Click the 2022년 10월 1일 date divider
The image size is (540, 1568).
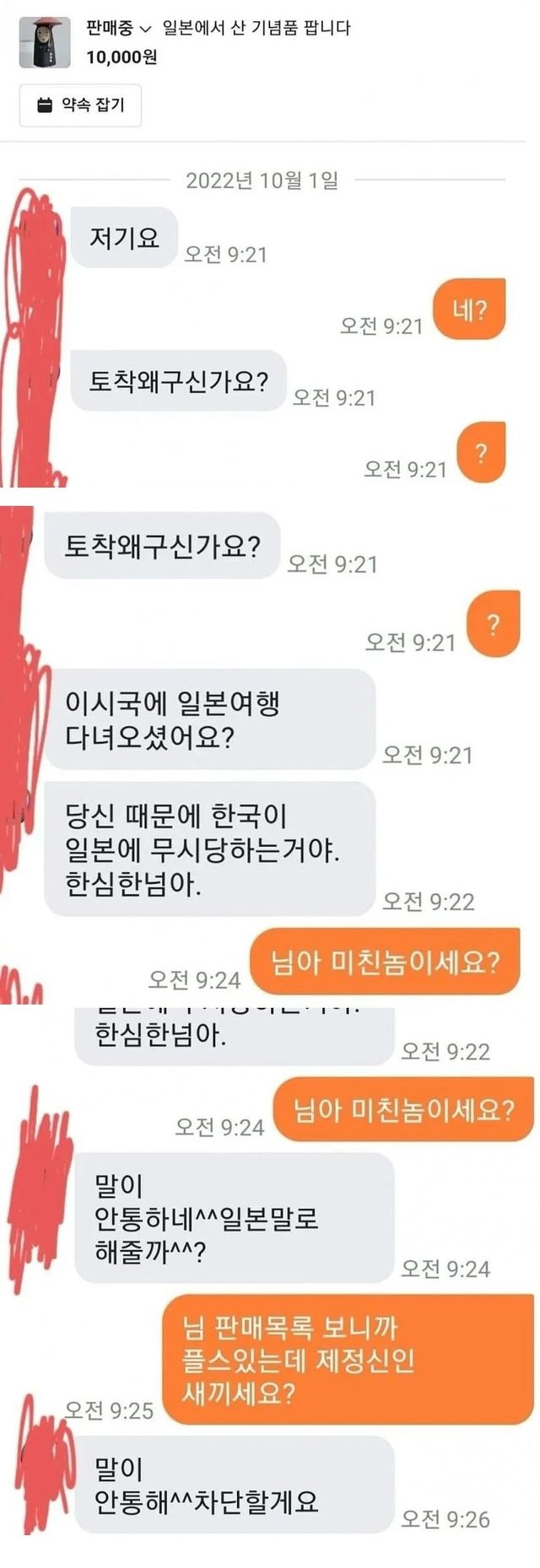tap(262, 180)
